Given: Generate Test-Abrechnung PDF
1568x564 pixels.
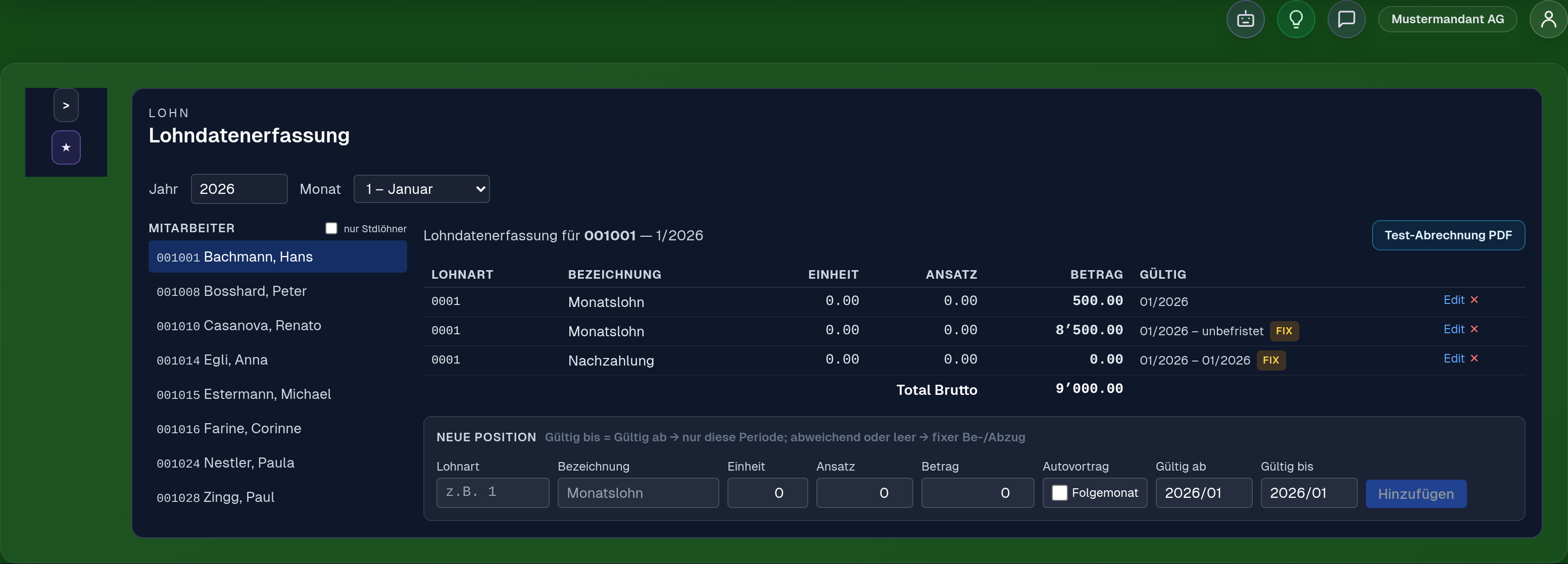Looking at the screenshot, I should 1448,235.
